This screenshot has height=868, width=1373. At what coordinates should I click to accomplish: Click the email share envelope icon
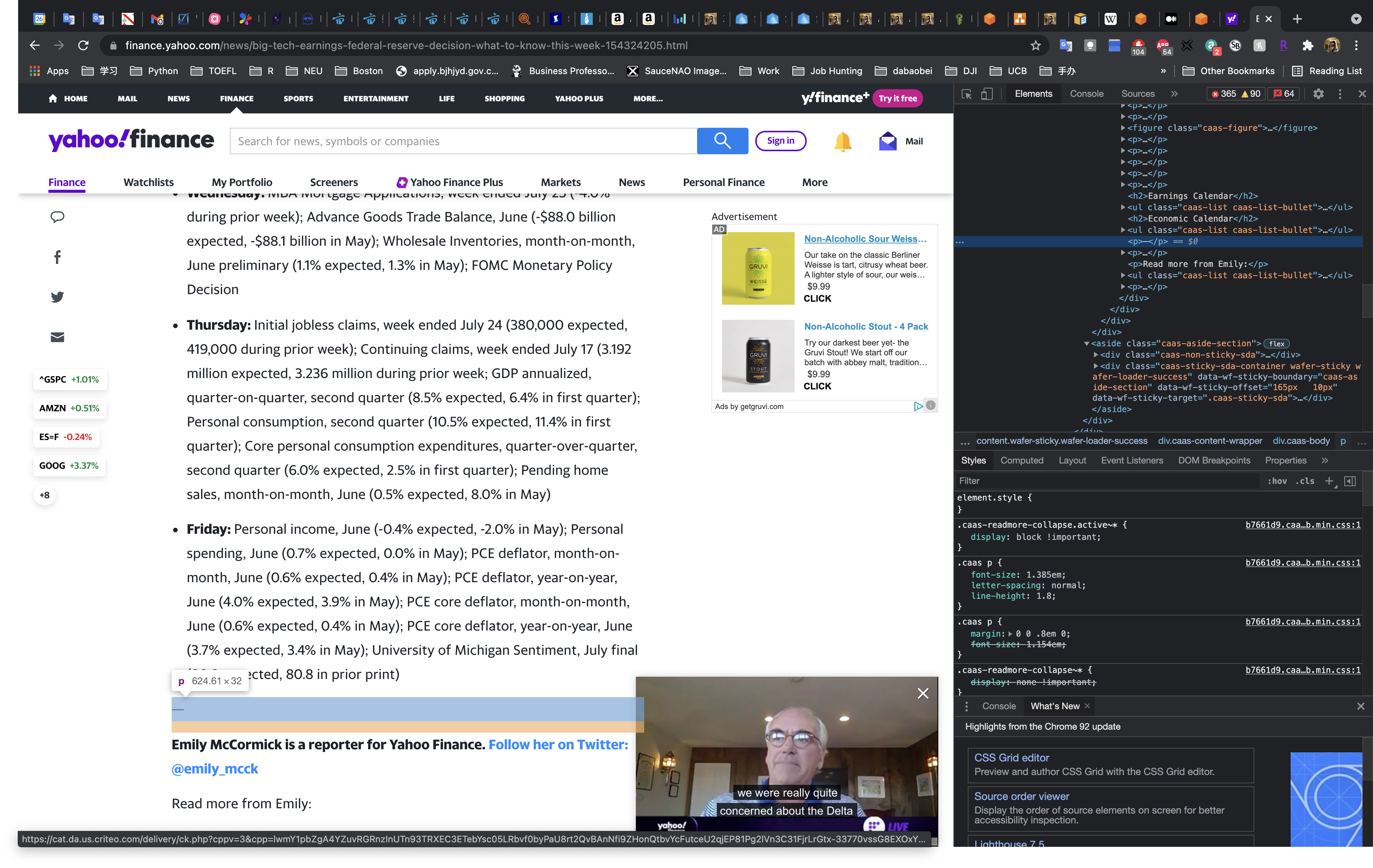[x=57, y=338]
